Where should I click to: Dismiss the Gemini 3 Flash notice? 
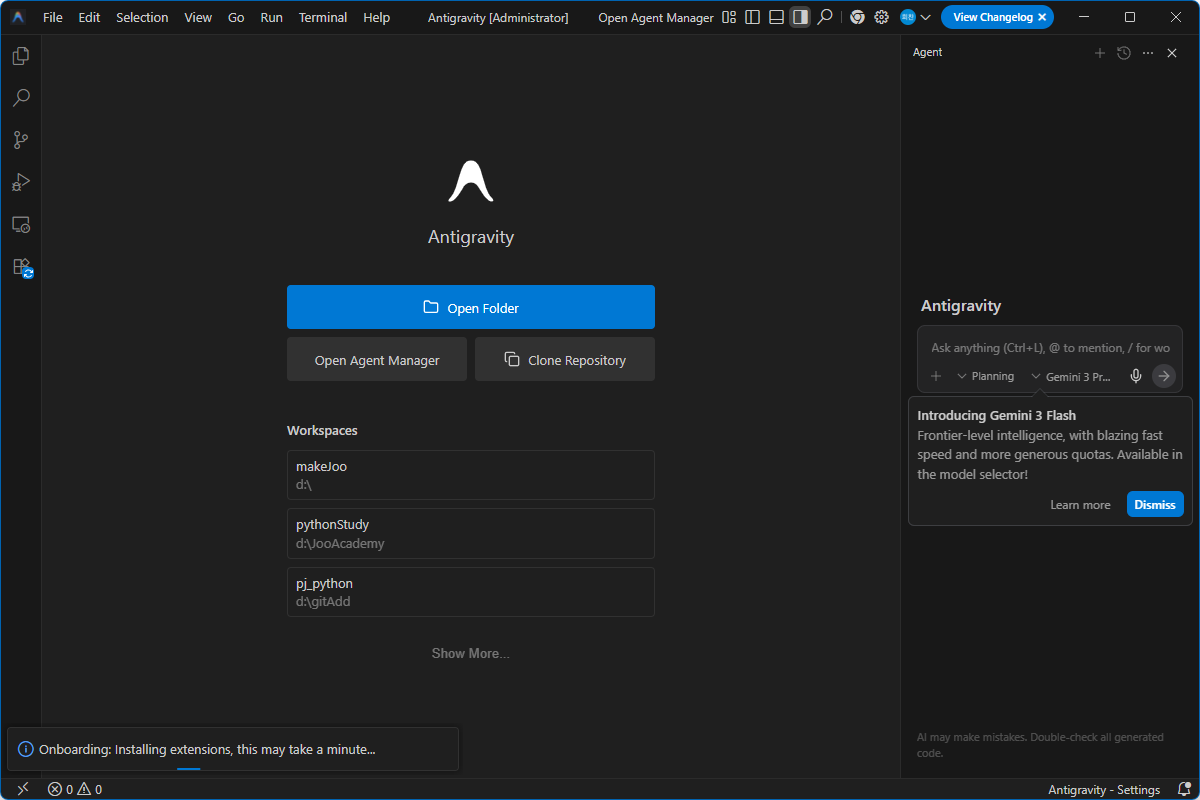1155,504
